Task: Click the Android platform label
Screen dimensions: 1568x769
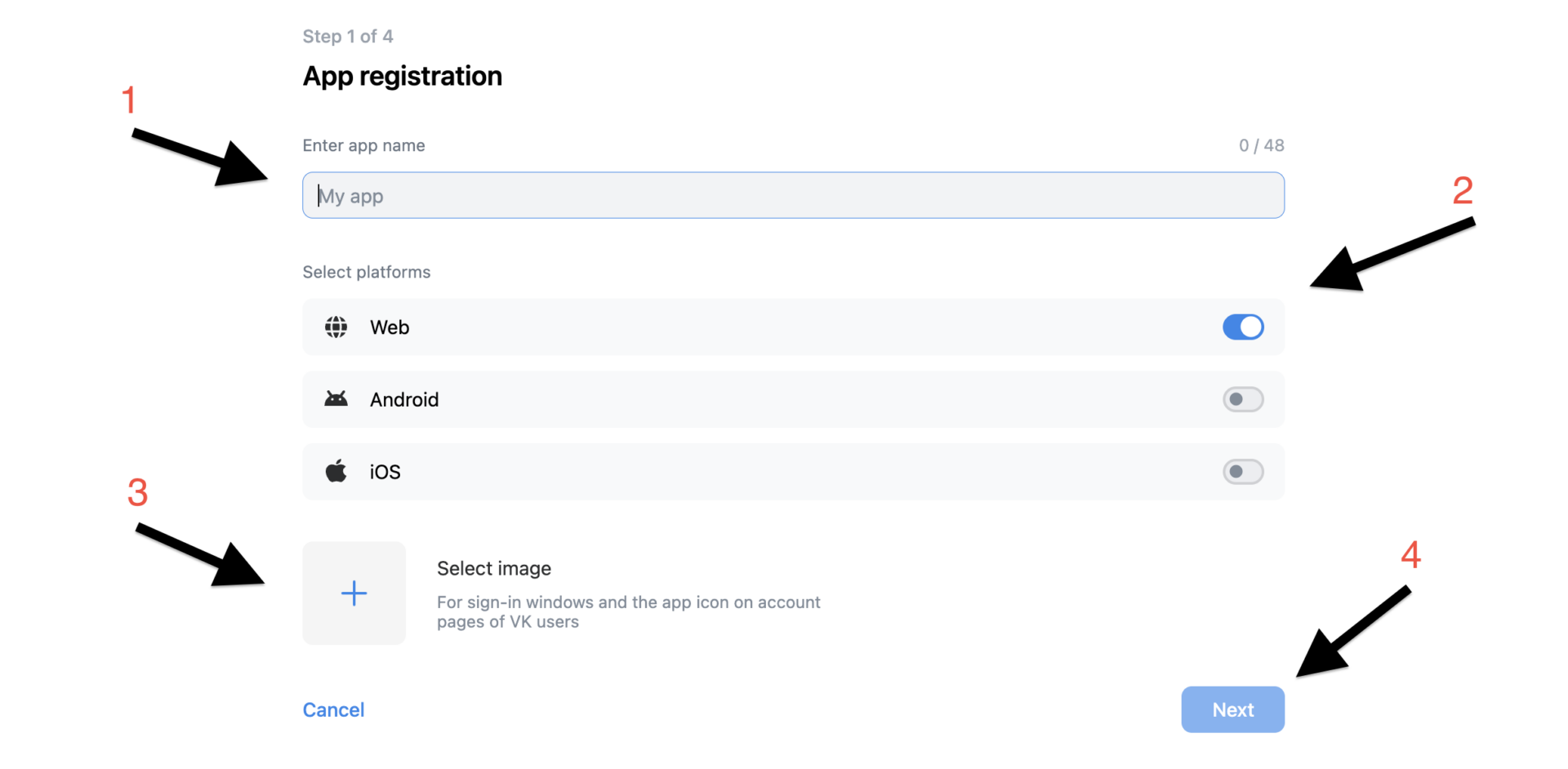Action: [404, 399]
